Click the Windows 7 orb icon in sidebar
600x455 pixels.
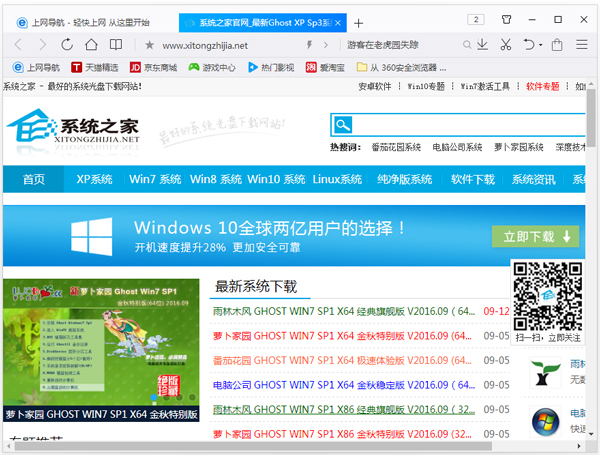click(x=545, y=422)
